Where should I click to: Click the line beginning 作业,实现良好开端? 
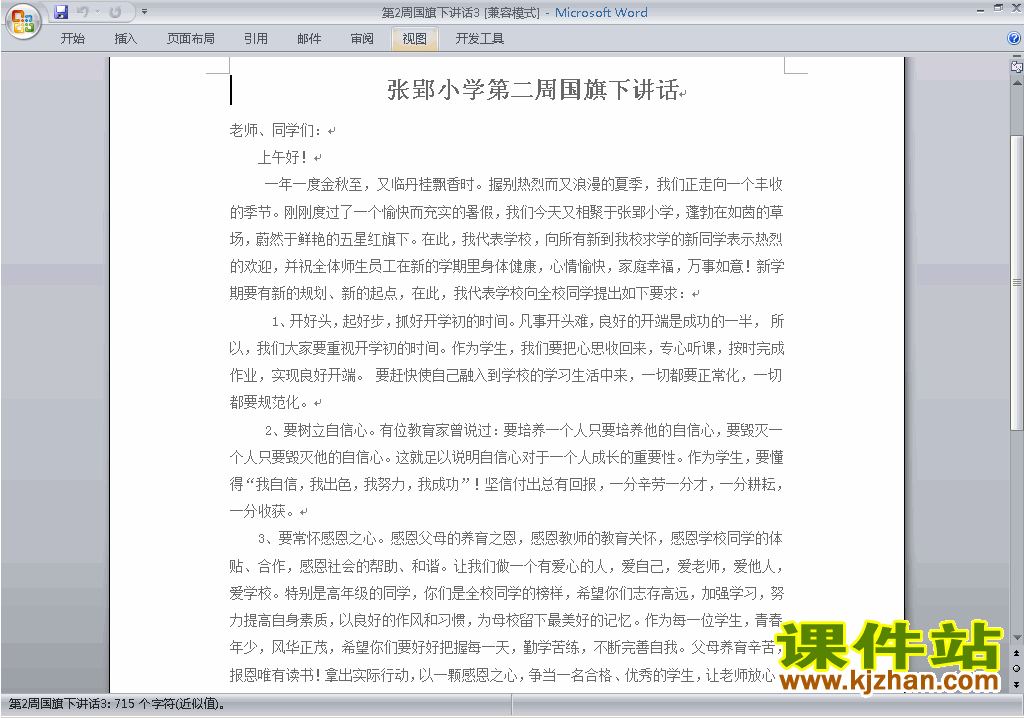506,376
